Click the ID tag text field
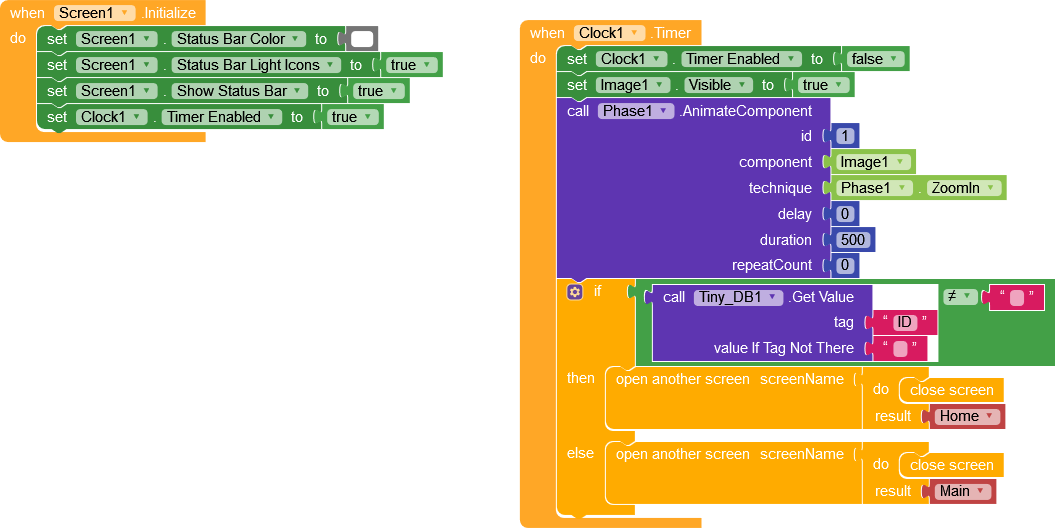This screenshot has height=528, width=1055. click(904, 322)
